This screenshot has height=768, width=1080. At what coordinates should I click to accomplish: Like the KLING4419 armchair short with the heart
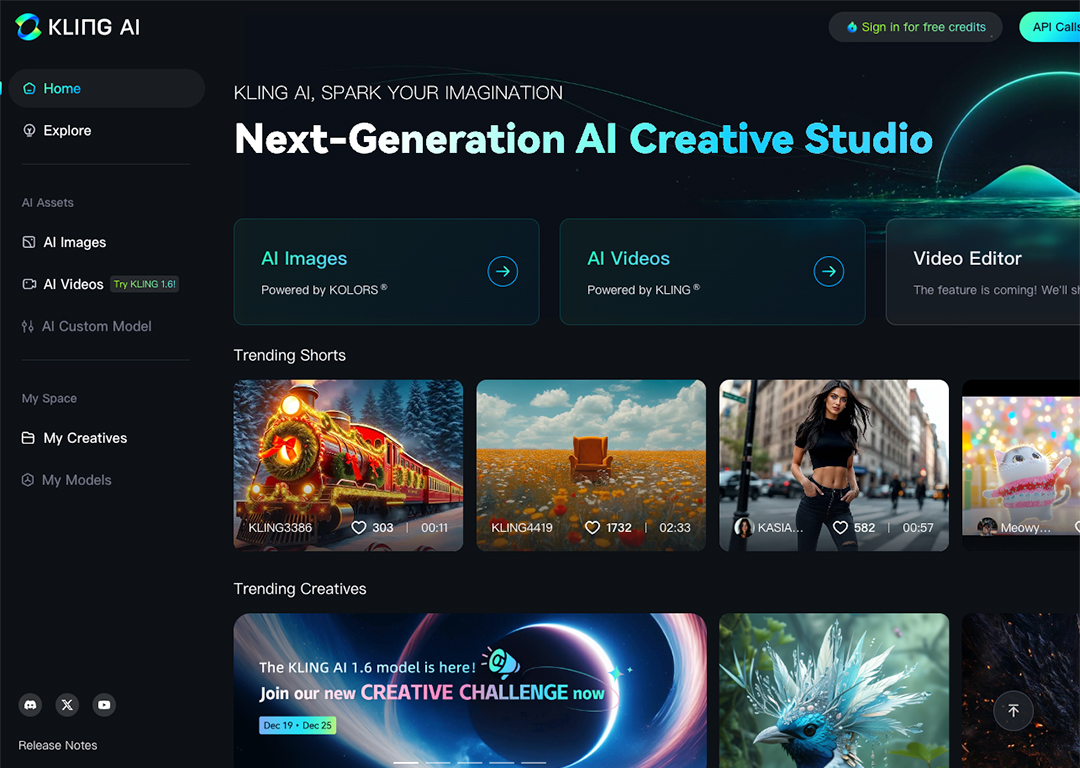click(x=592, y=528)
